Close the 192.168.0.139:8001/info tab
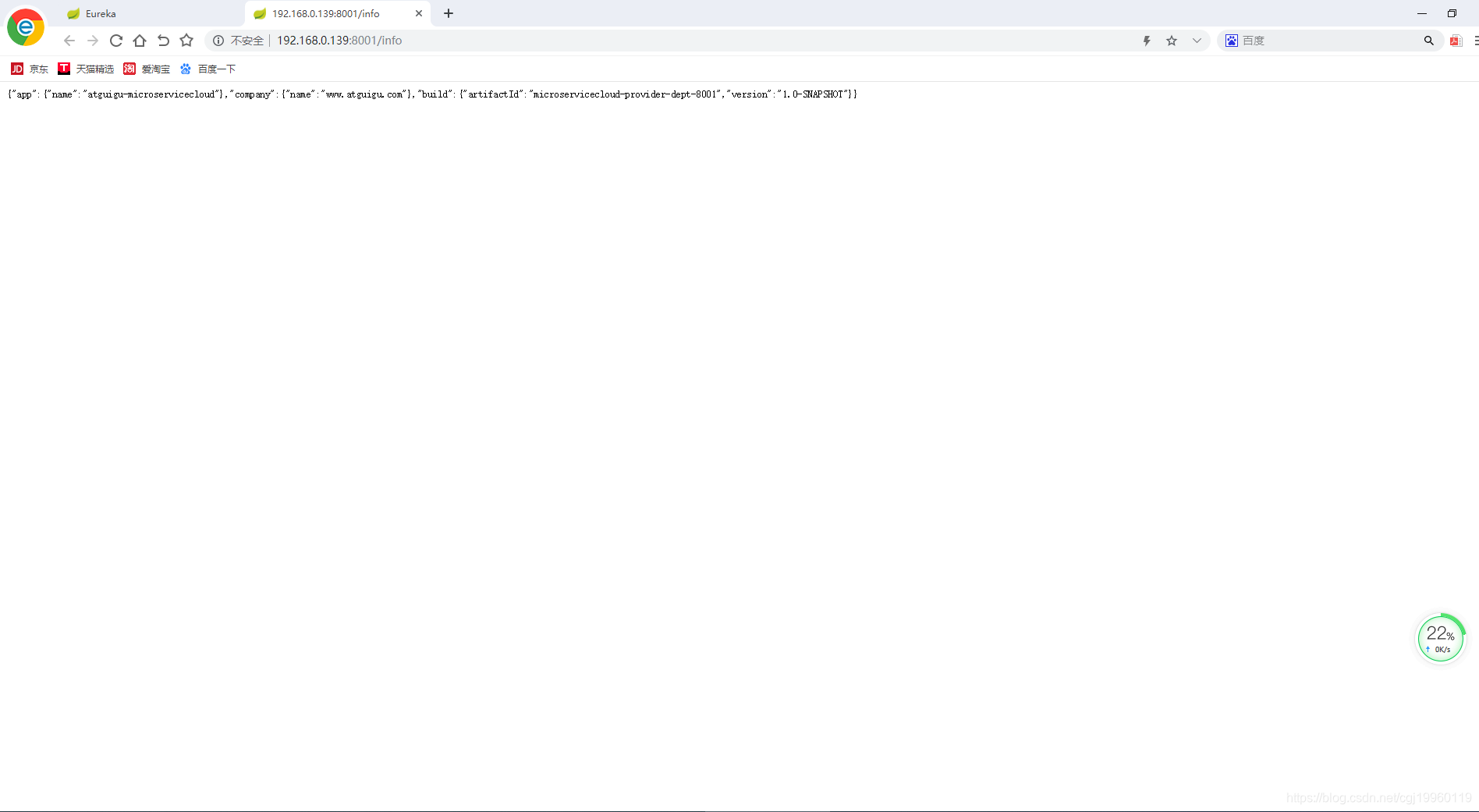Screen dimensions: 1479x812 coord(419,13)
